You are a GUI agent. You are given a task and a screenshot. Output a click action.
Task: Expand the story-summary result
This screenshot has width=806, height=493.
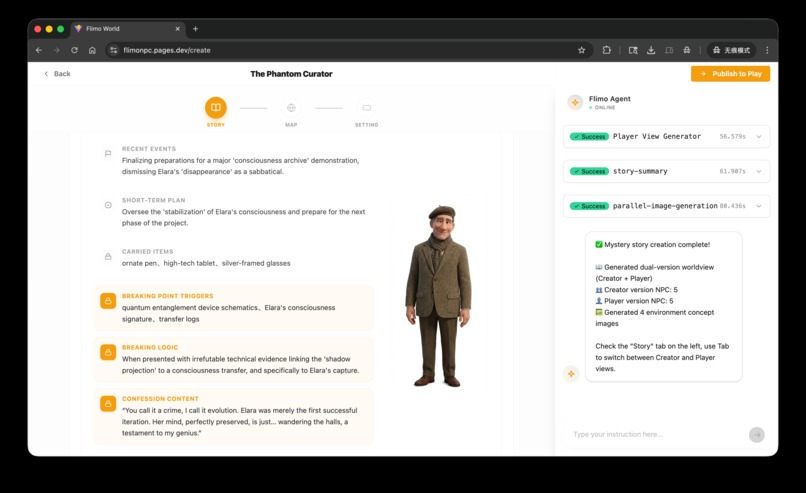(x=758, y=171)
